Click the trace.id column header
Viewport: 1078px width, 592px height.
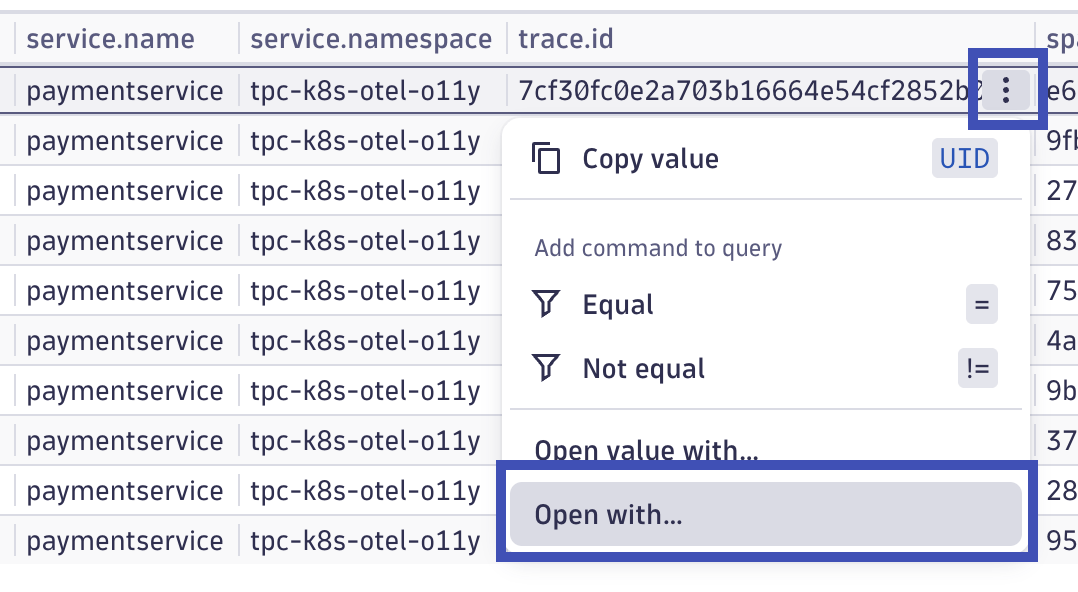coord(565,39)
